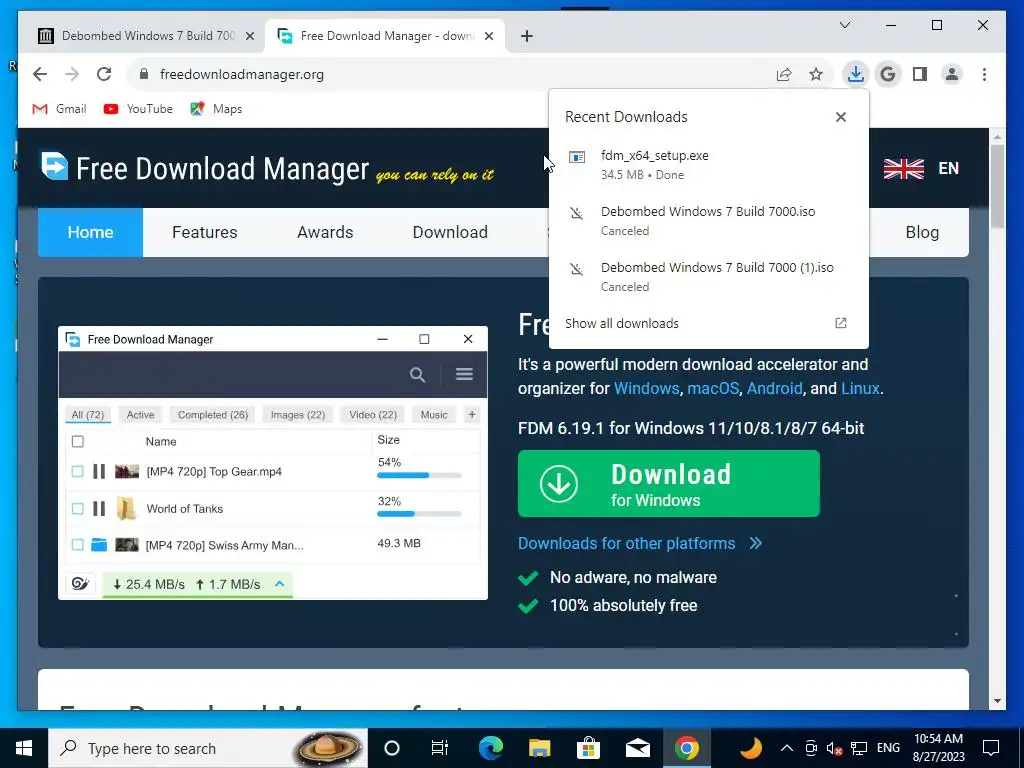1024x768 pixels.
Task: Tick the checkbox for World of Tanks
Action: 78,509
